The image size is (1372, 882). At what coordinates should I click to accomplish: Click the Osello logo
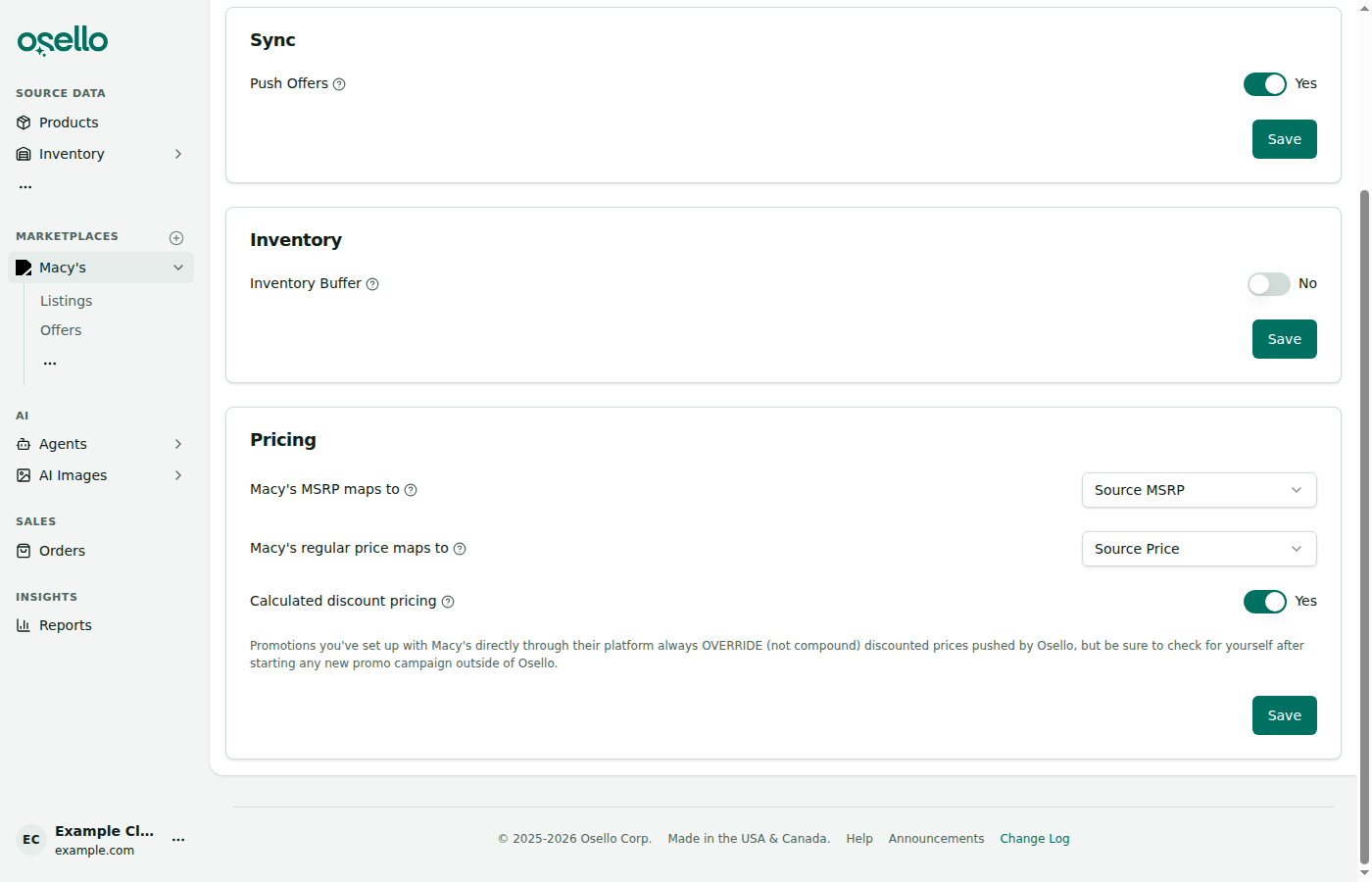pos(63,40)
